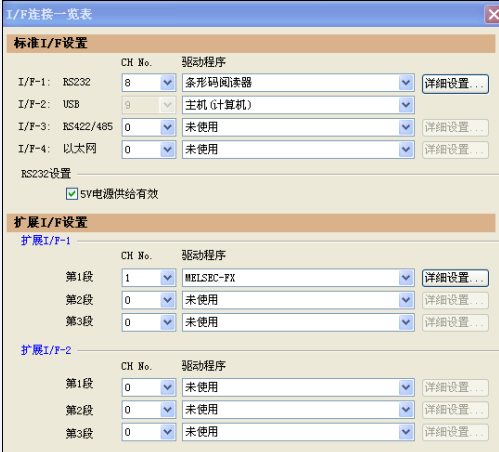Open detailed settings for MELSEC-FX driver

(455, 278)
